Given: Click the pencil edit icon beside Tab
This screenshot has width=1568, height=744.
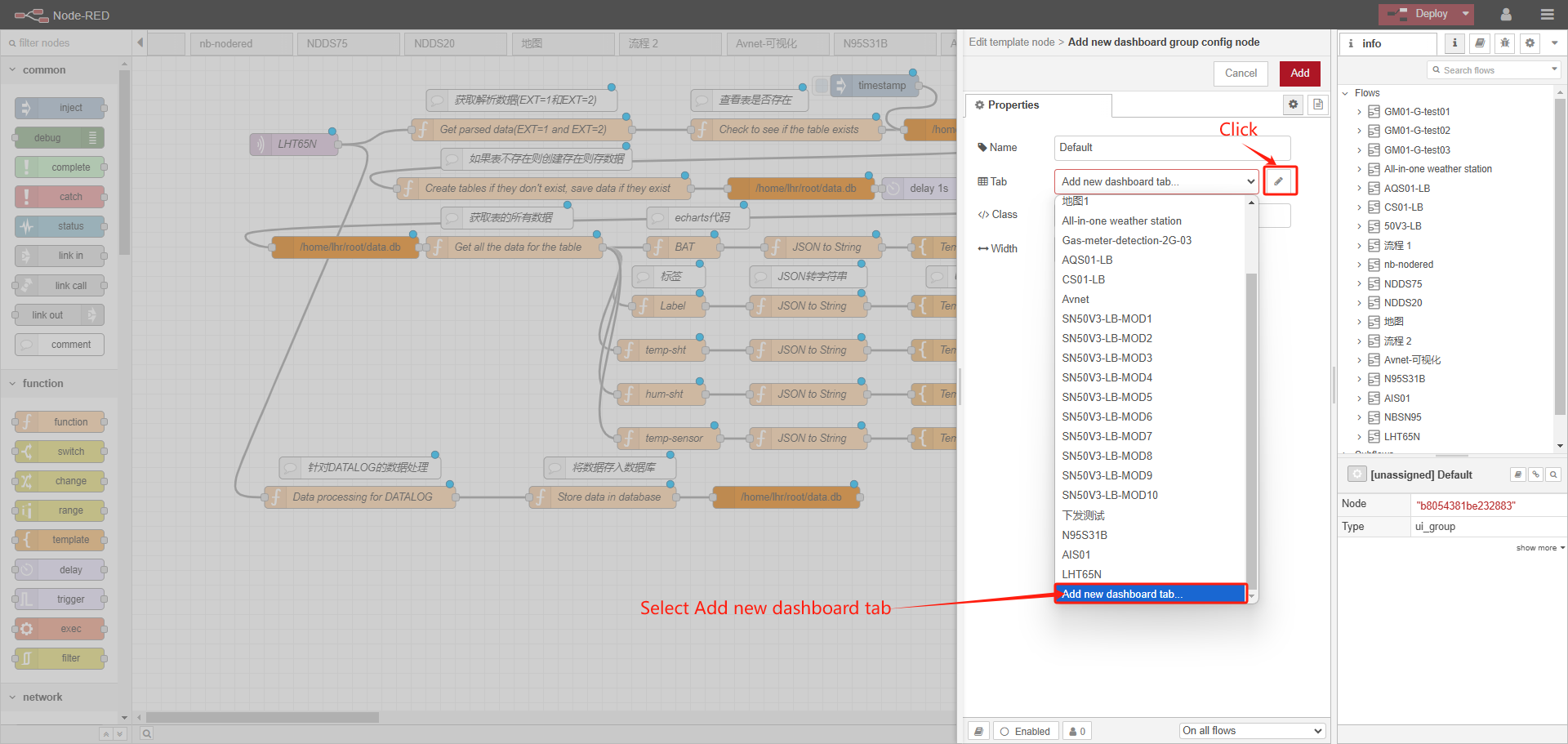Looking at the screenshot, I should pyautogui.click(x=1279, y=181).
